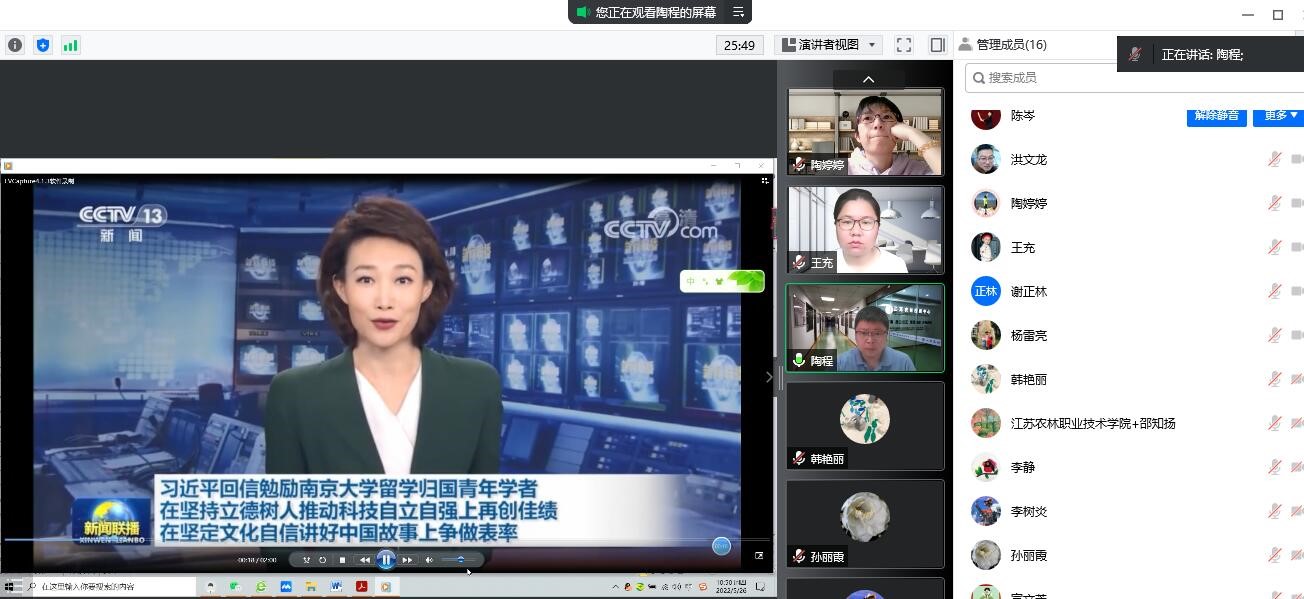Toggle 洪文龙's microphone mute icon
Viewport: 1304px width, 599px height.
(x=1274, y=159)
